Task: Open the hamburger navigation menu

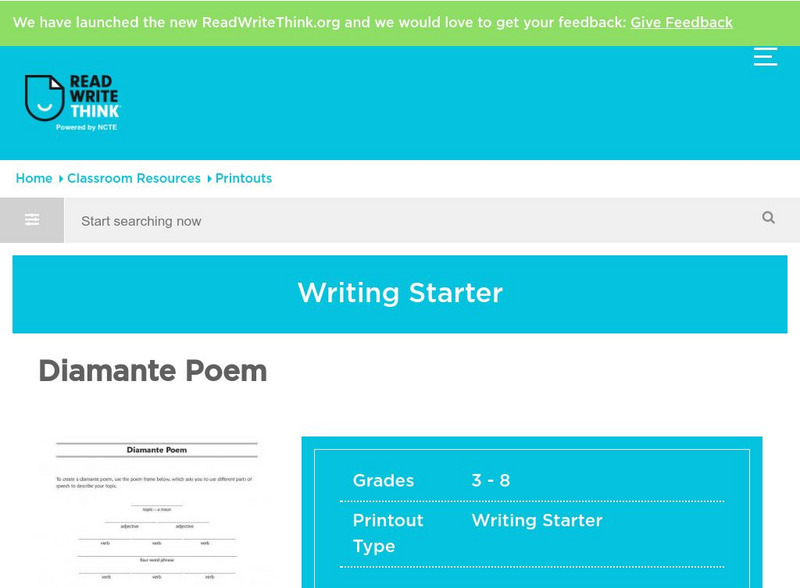Action: click(x=765, y=57)
